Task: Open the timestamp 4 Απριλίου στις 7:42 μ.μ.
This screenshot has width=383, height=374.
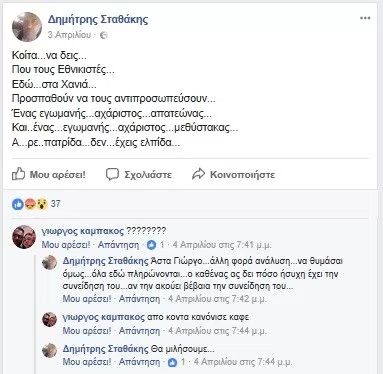Action: (x=217, y=298)
